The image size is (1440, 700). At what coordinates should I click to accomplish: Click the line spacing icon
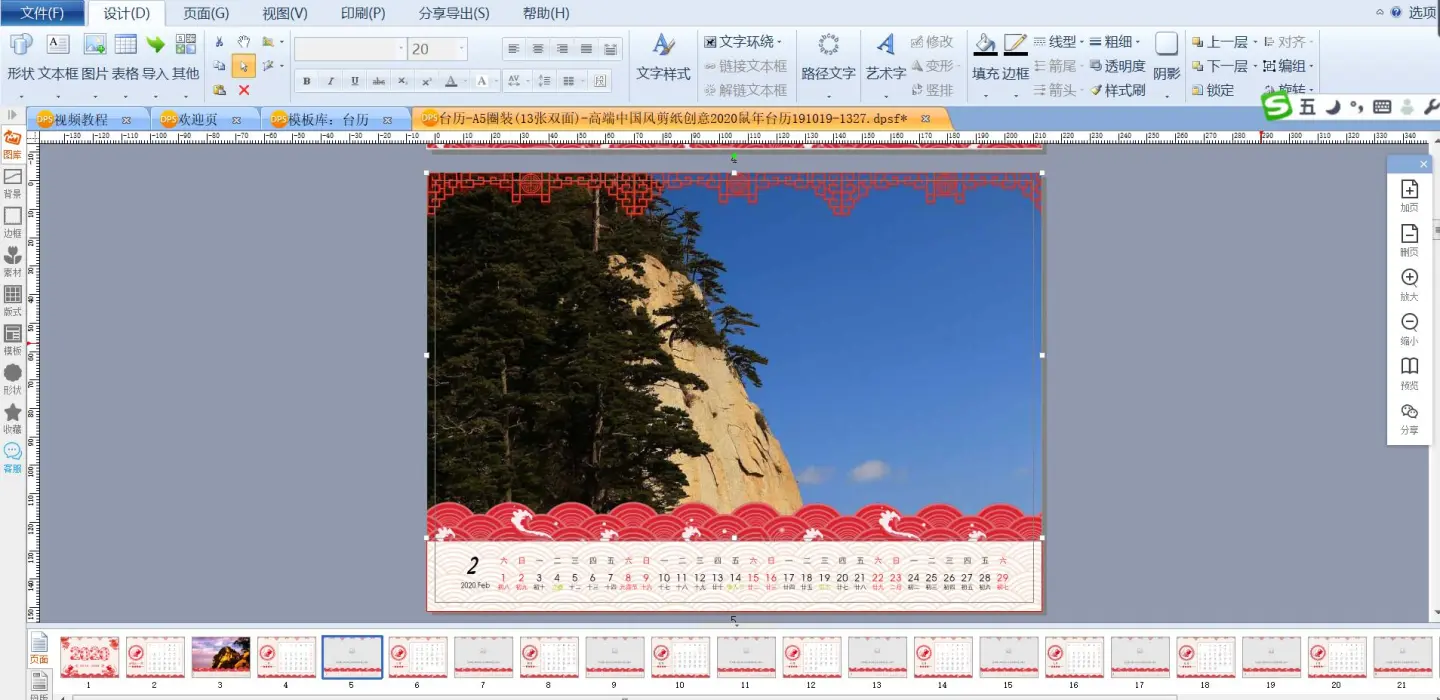pos(544,81)
